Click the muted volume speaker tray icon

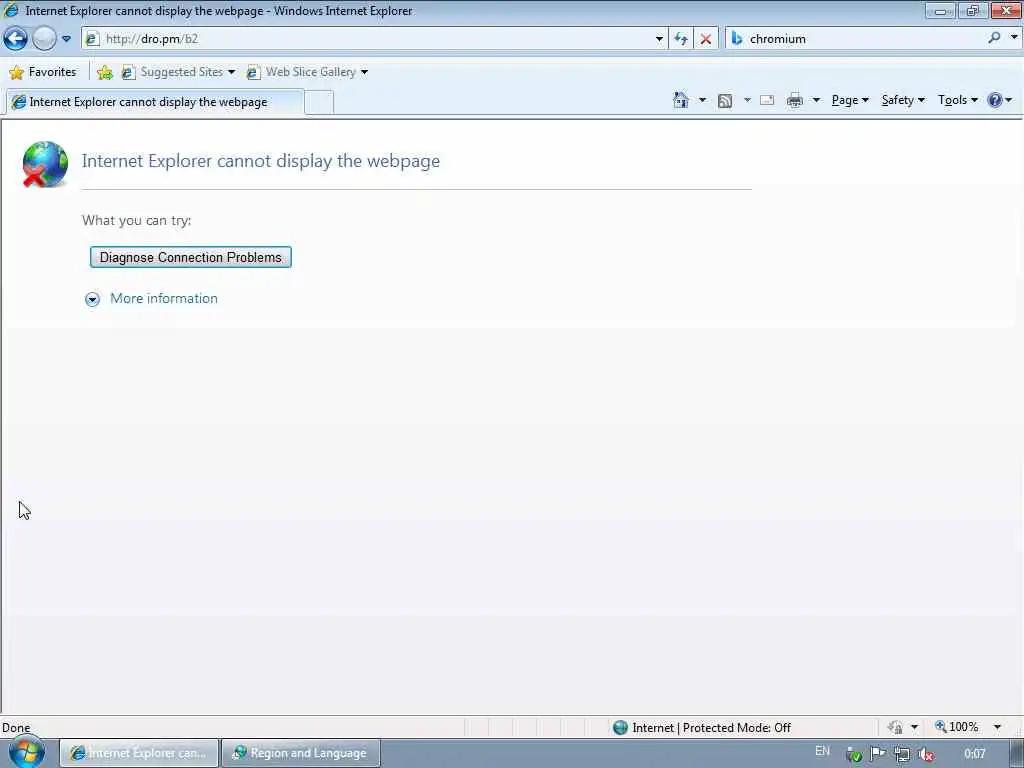[925, 755]
